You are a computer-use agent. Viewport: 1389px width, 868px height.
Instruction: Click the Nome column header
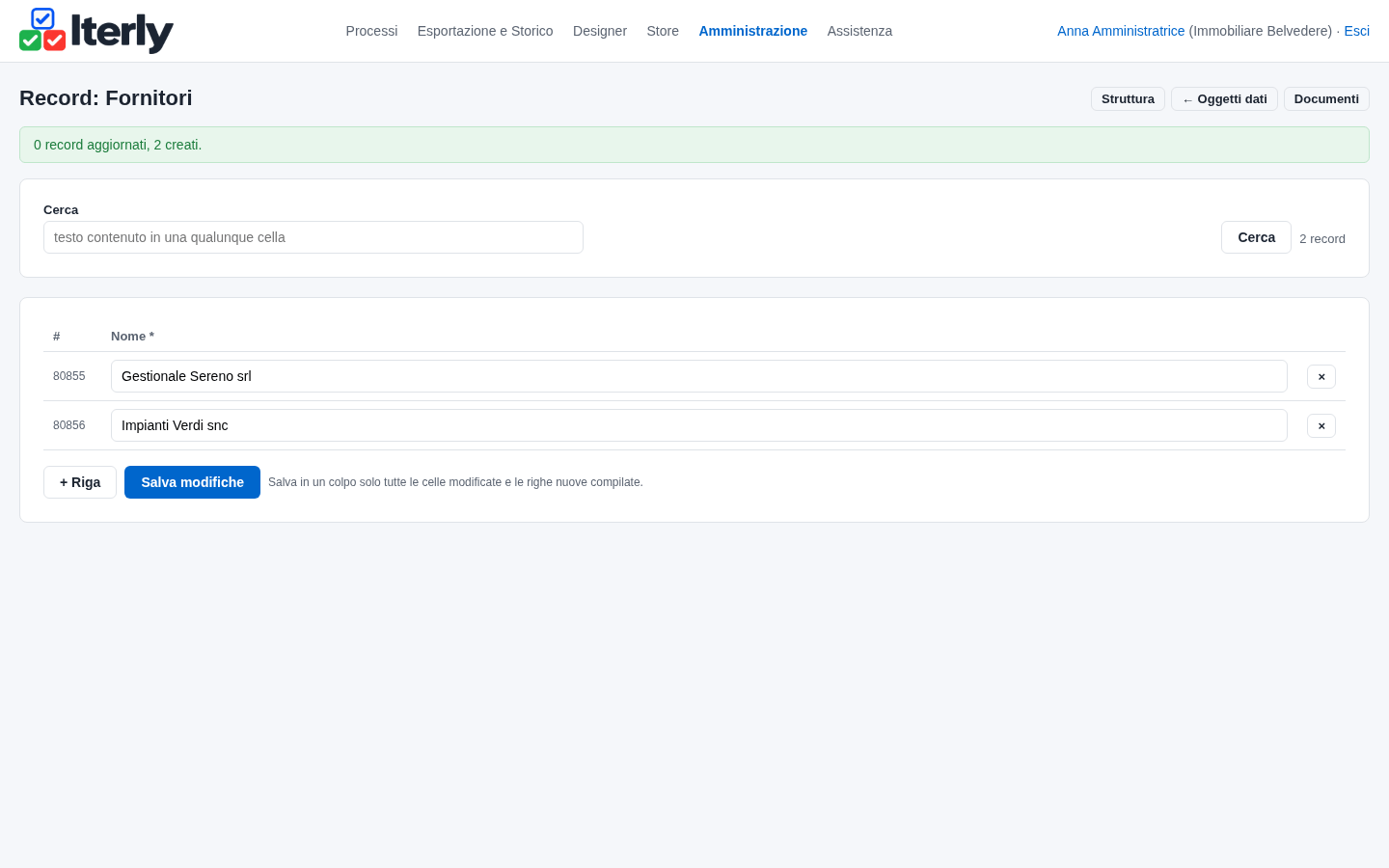click(x=132, y=337)
